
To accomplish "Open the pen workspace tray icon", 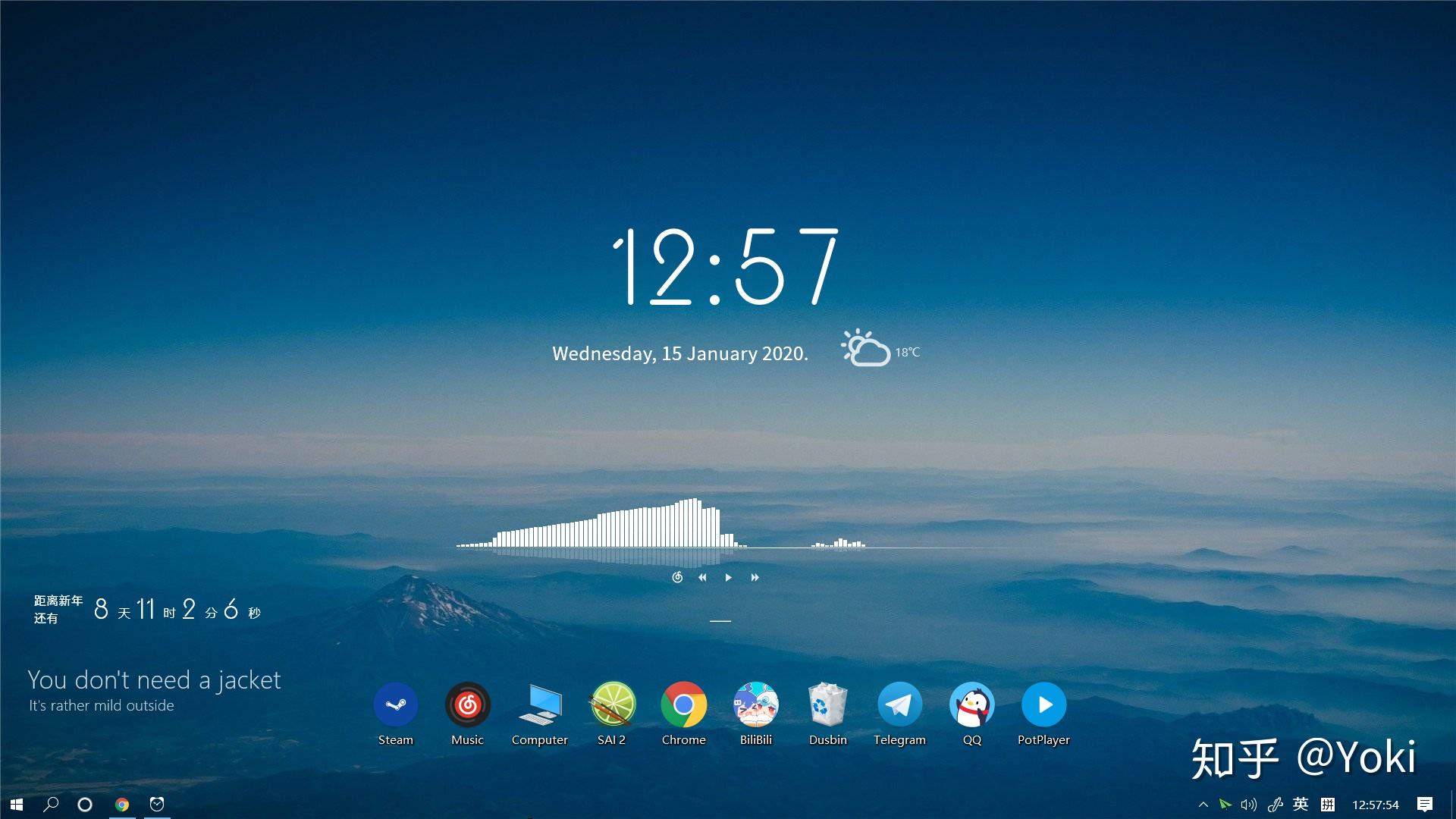I will click(x=1275, y=805).
